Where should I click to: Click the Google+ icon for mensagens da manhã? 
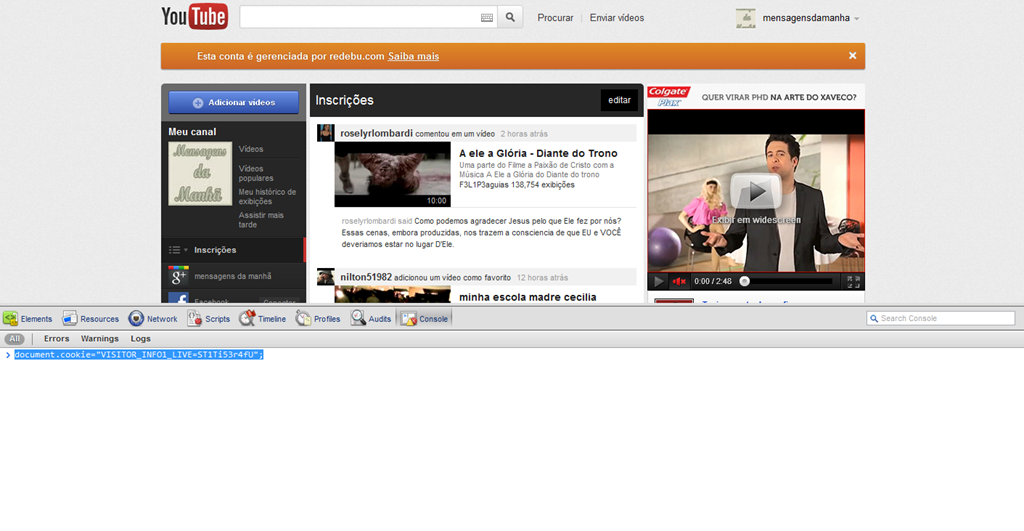pos(178,276)
